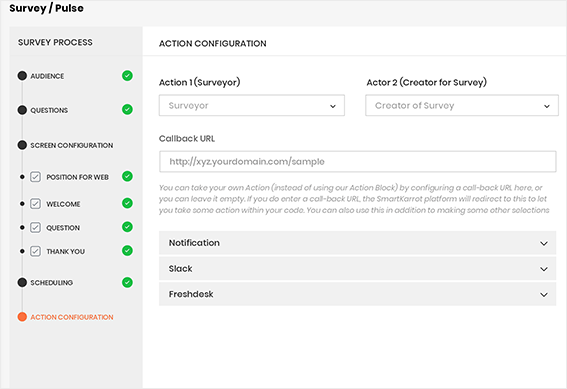Click into the Callback URL field
The height and width of the screenshot is (389, 567).
tap(358, 161)
